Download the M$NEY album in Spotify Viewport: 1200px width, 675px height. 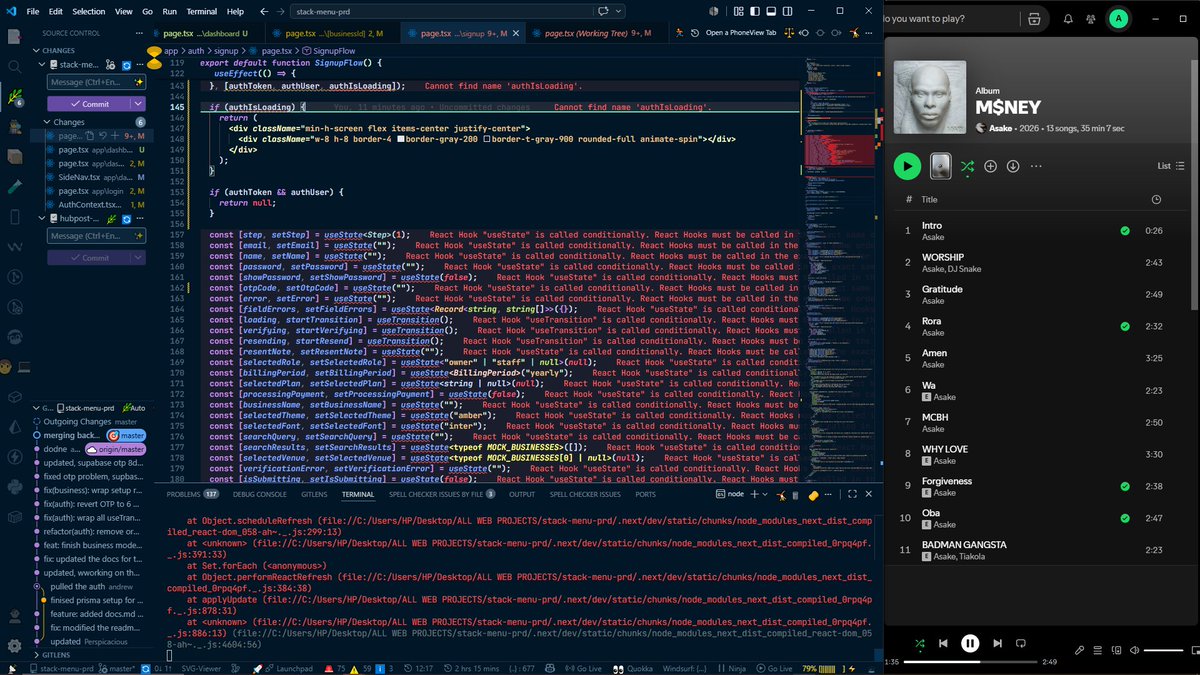(x=1013, y=166)
